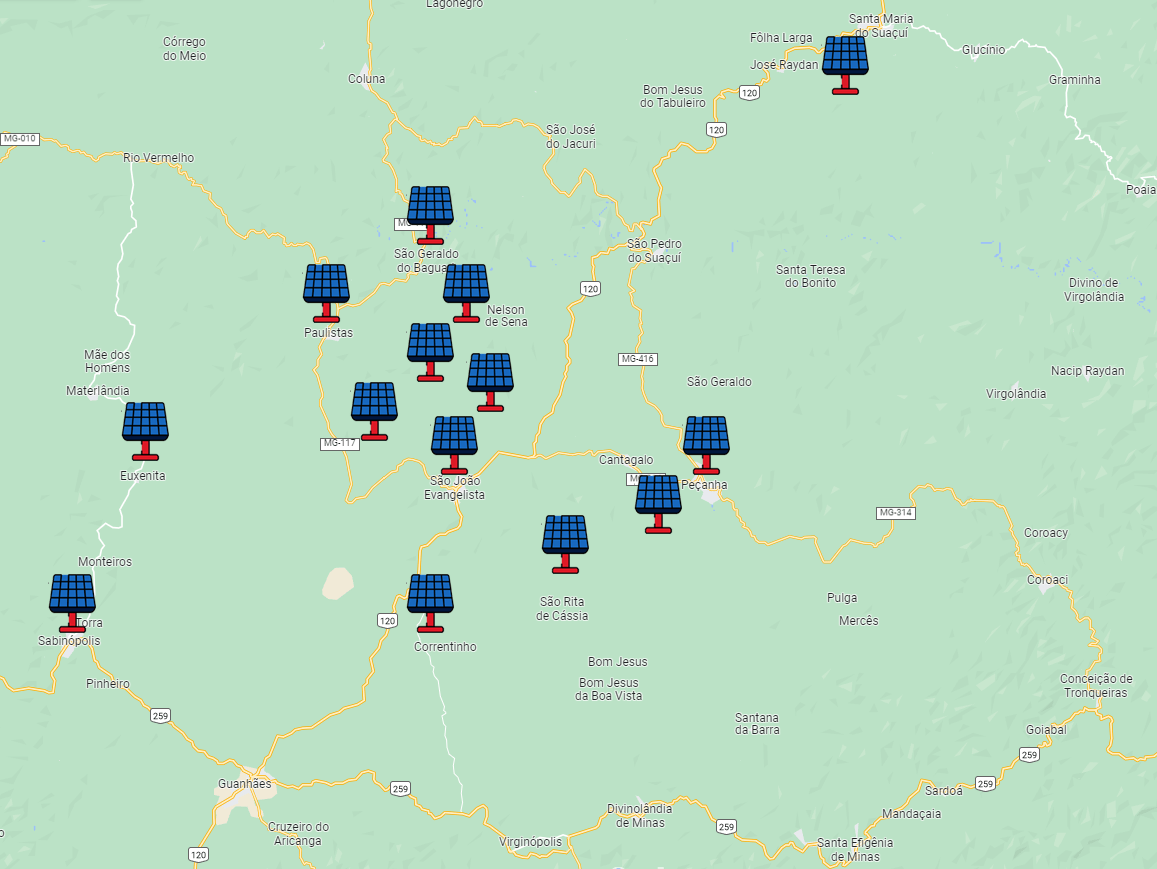Viewport: 1157px width, 869px height.
Task: Select solar panel left of Nelson de Sena label
Action: point(466,290)
